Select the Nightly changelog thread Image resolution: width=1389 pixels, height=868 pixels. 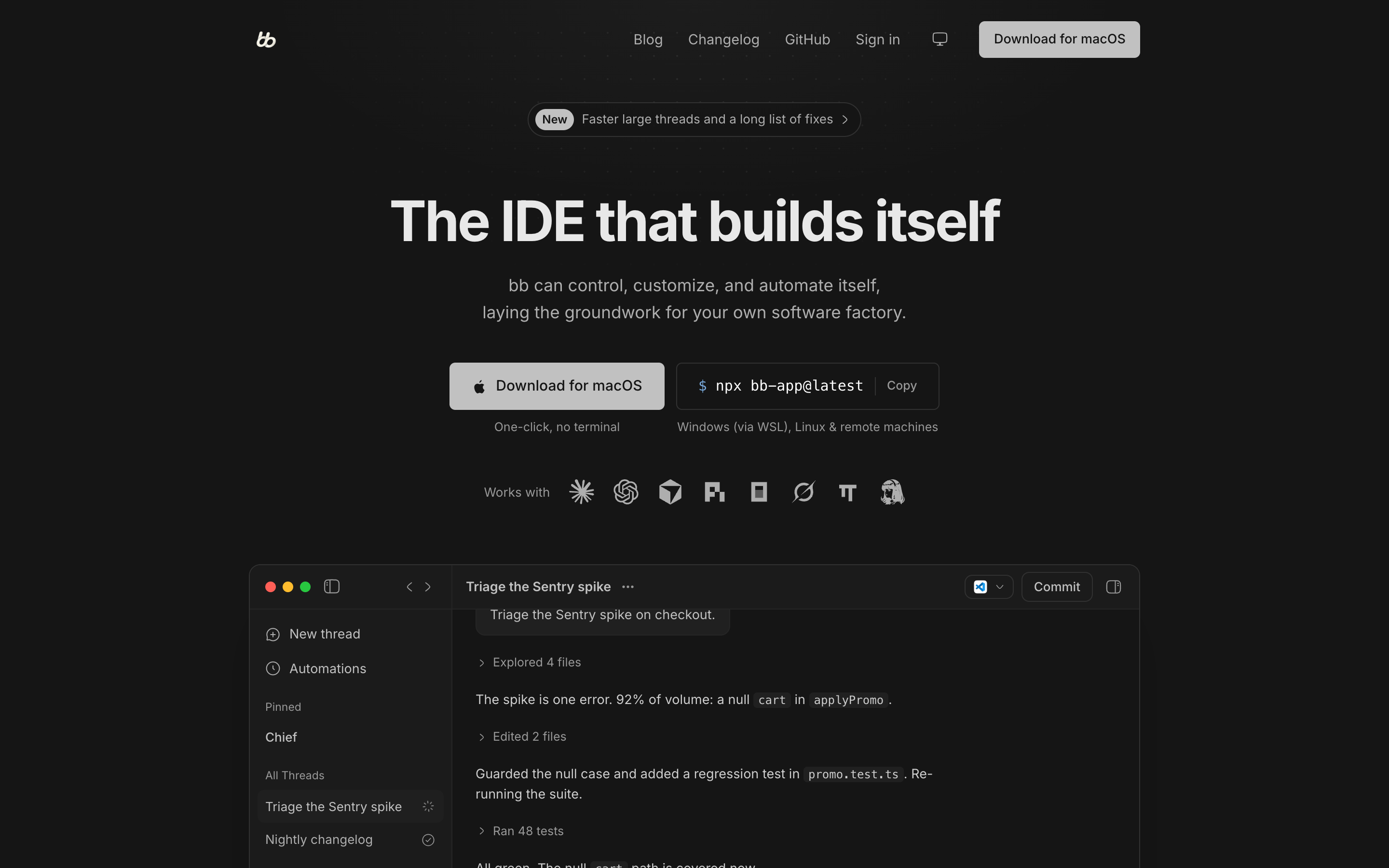tap(350, 840)
